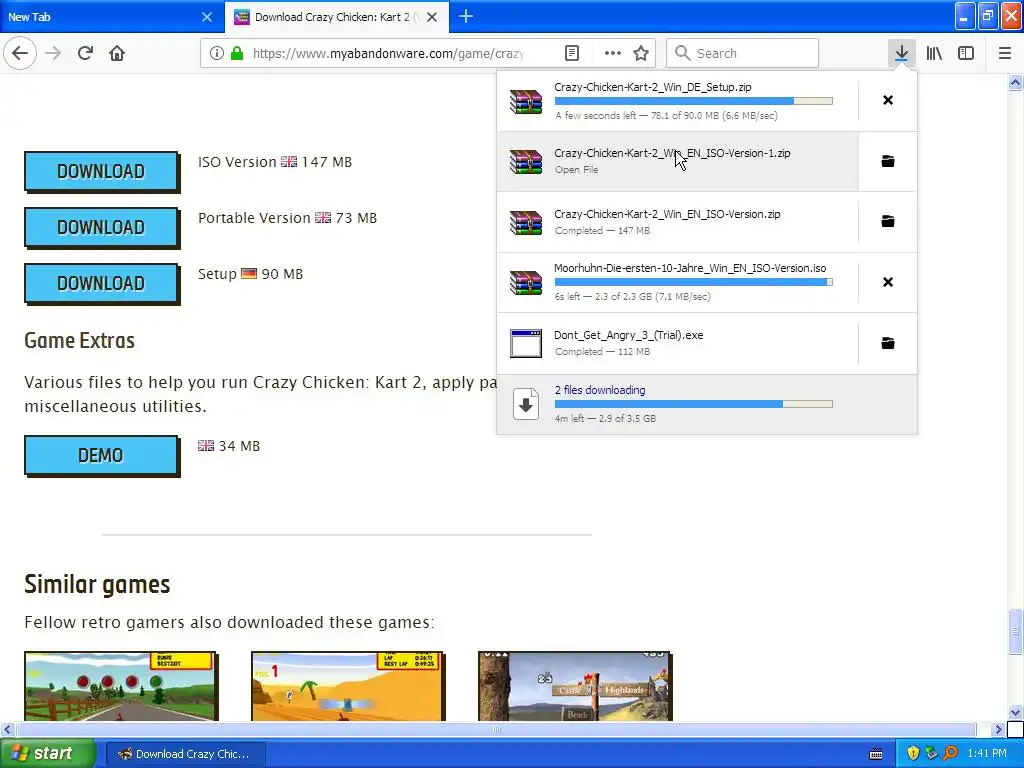Click the archive icon of the Moorhuhn ISO
This screenshot has width=1024, height=768.
(x=526, y=283)
